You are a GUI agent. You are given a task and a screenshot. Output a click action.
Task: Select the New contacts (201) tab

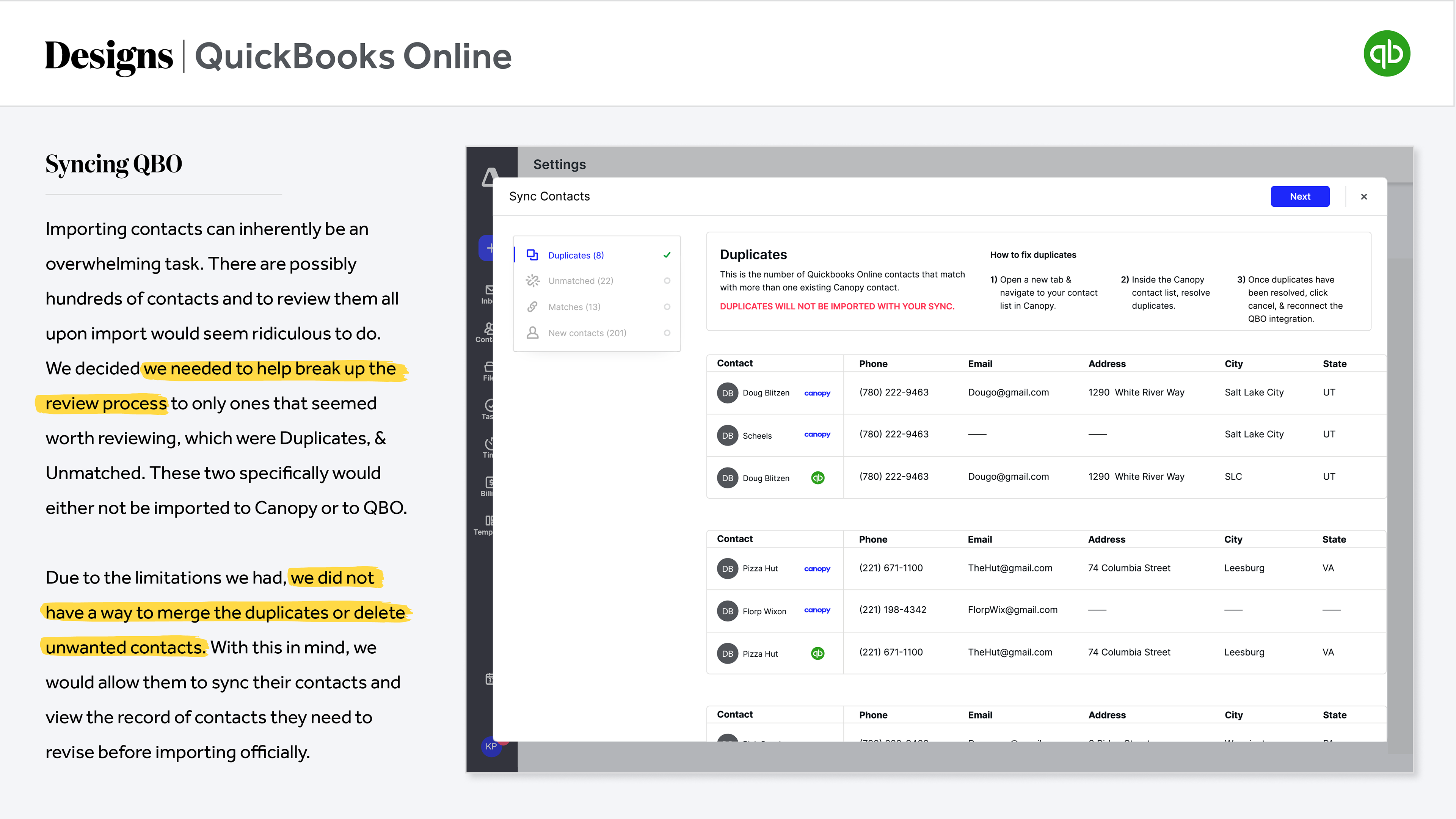pyautogui.click(x=597, y=333)
